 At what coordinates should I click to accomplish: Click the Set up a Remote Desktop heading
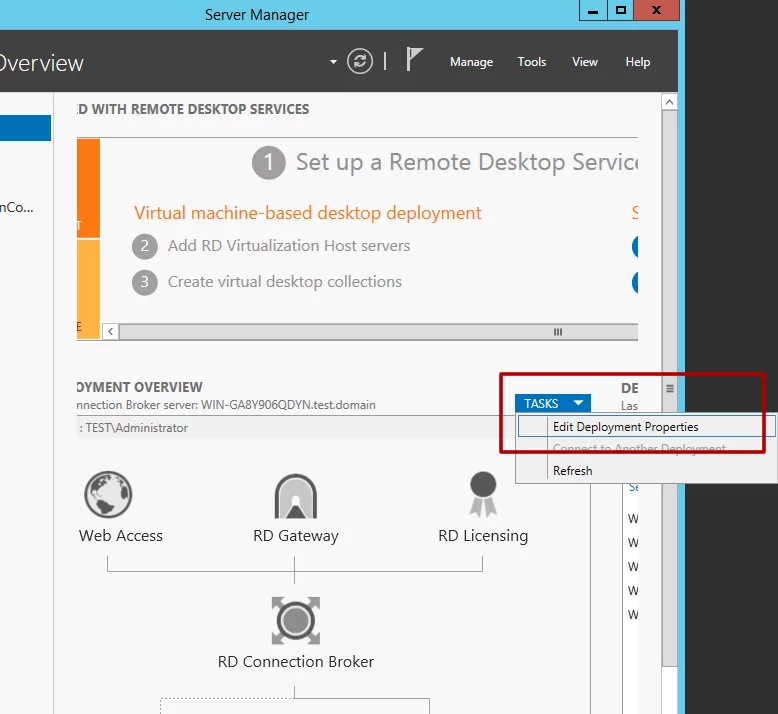pyautogui.click(x=467, y=162)
